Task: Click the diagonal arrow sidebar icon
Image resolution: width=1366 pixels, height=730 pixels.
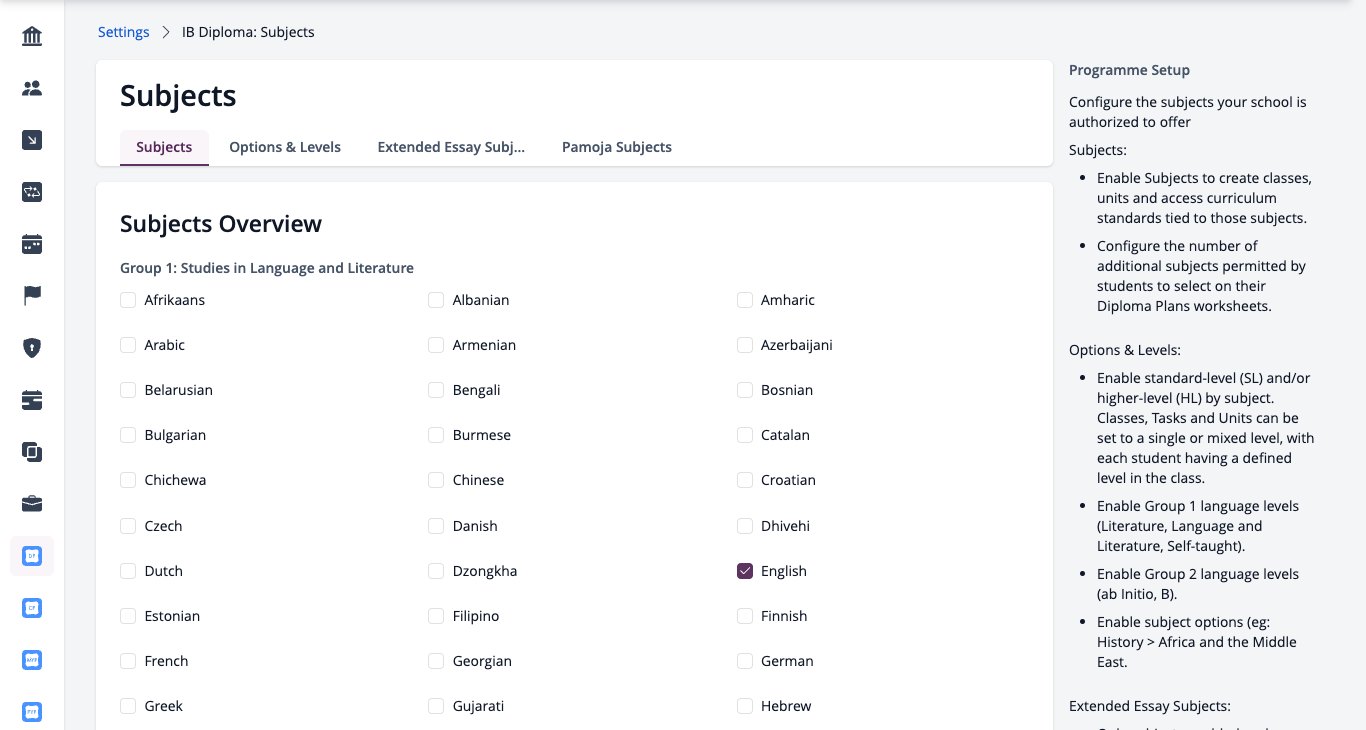Action: pos(32,141)
